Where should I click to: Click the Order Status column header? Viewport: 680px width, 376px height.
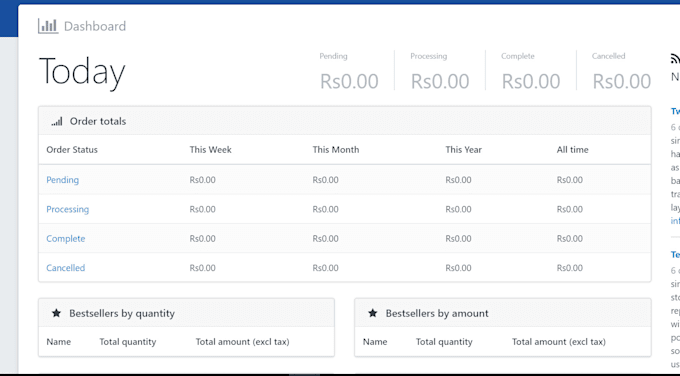[72, 150]
